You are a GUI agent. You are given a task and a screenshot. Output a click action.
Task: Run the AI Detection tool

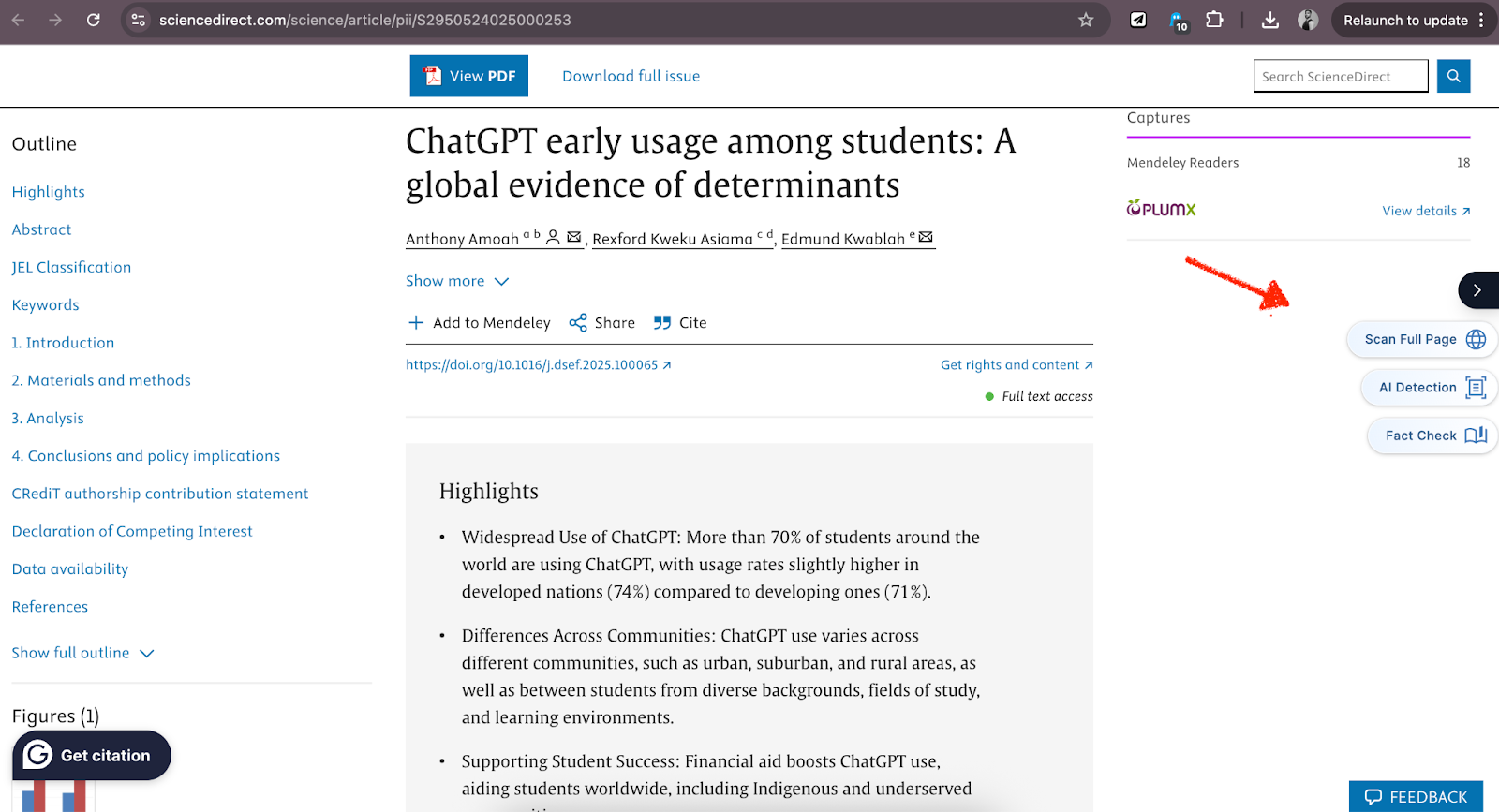(x=1431, y=388)
